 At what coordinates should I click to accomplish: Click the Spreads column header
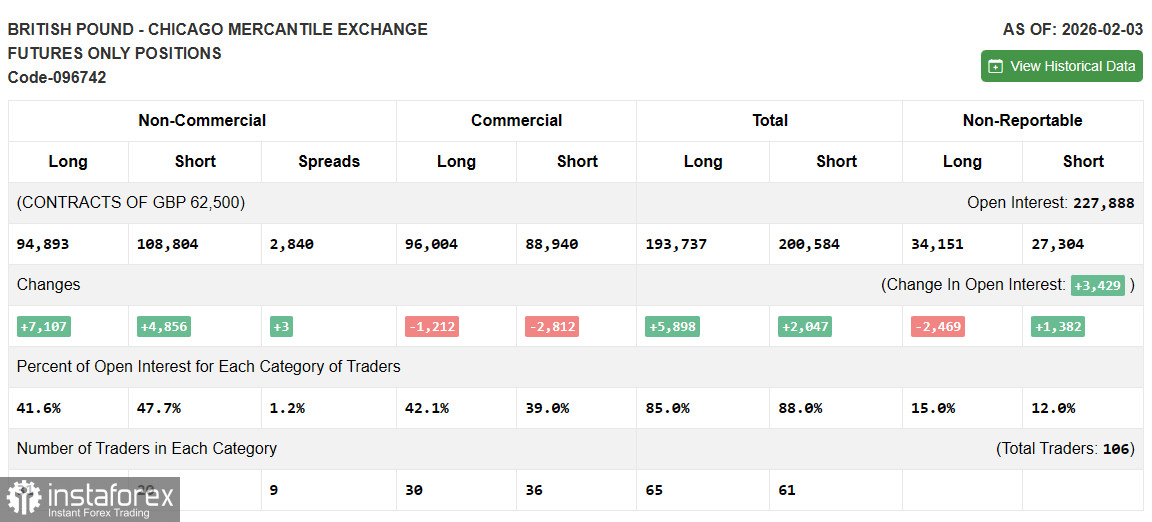(328, 161)
